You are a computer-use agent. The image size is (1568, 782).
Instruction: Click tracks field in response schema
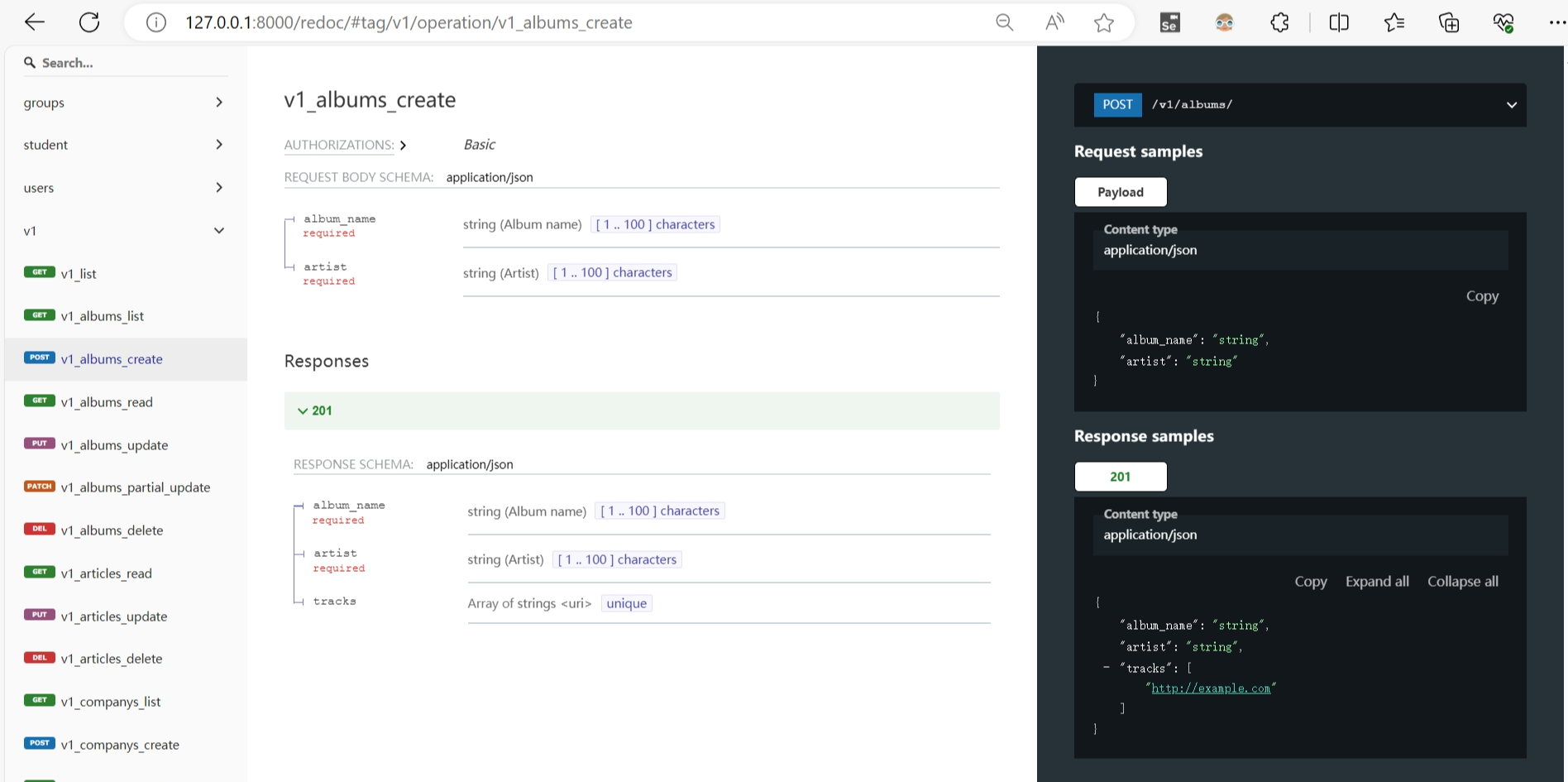click(335, 602)
